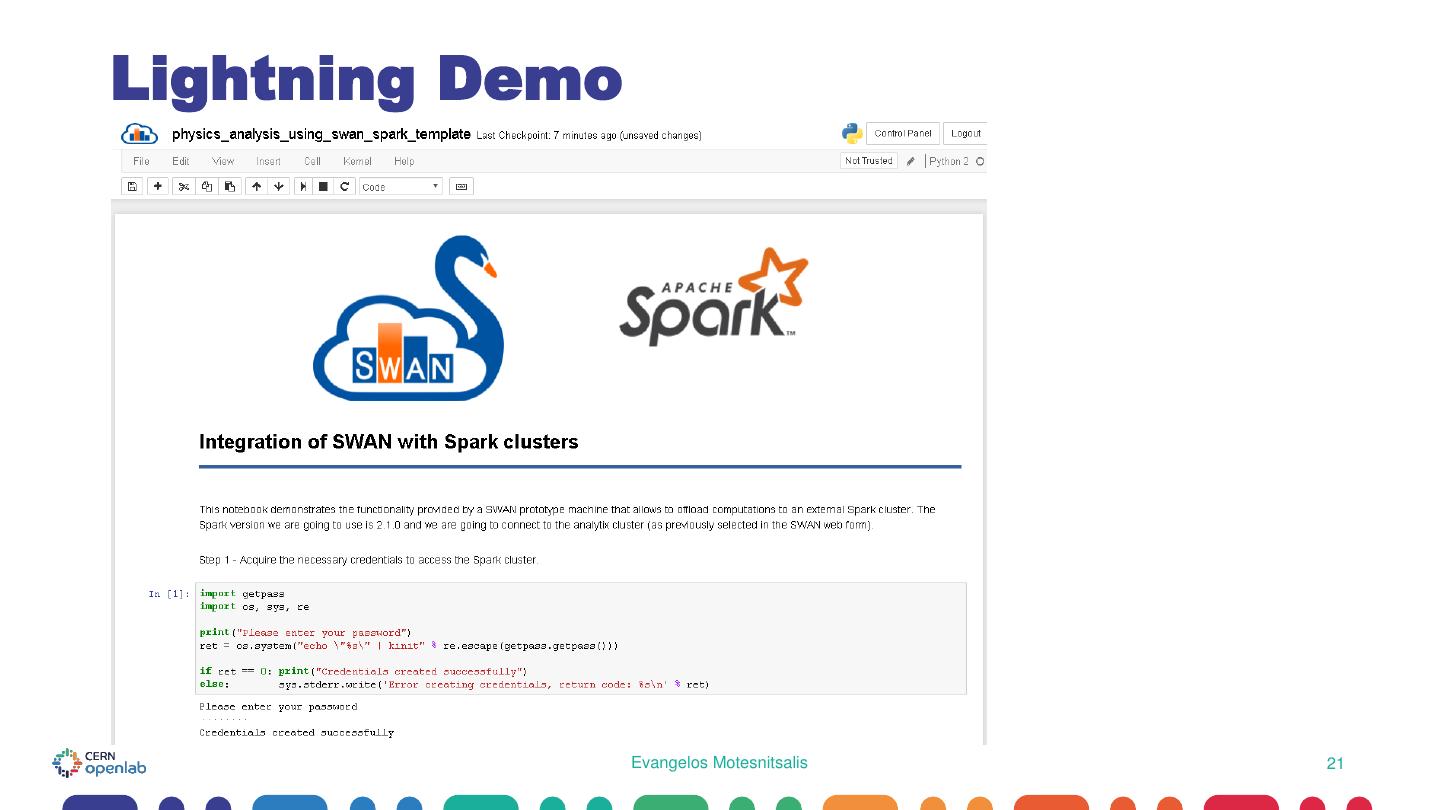Open the command palette keyboard icon
The width and height of the screenshot is (1440, 810).
point(461,186)
